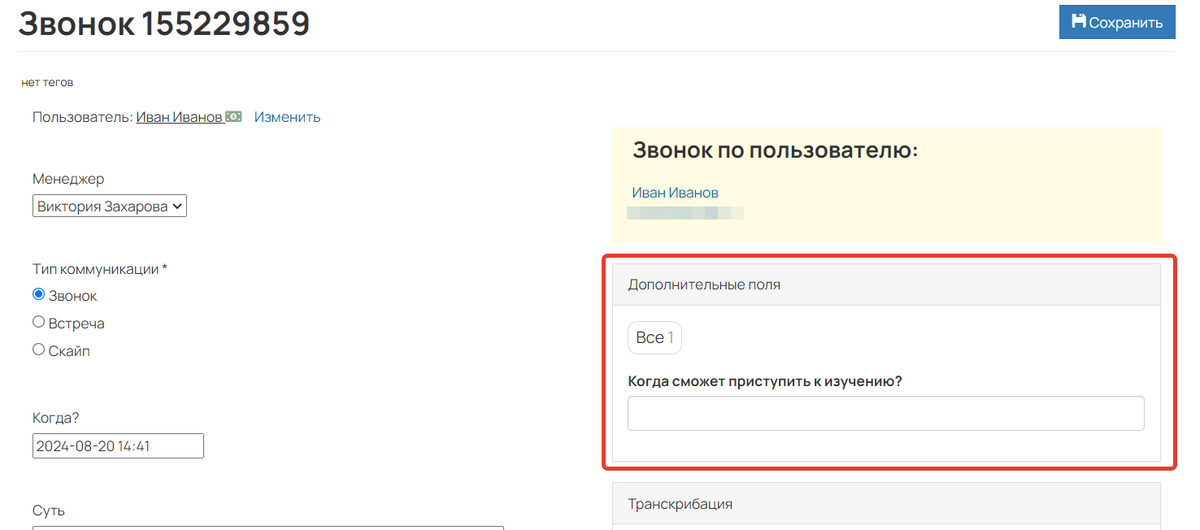Click the Суть field label
Screen dimensions: 1200x530
(49, 511)
